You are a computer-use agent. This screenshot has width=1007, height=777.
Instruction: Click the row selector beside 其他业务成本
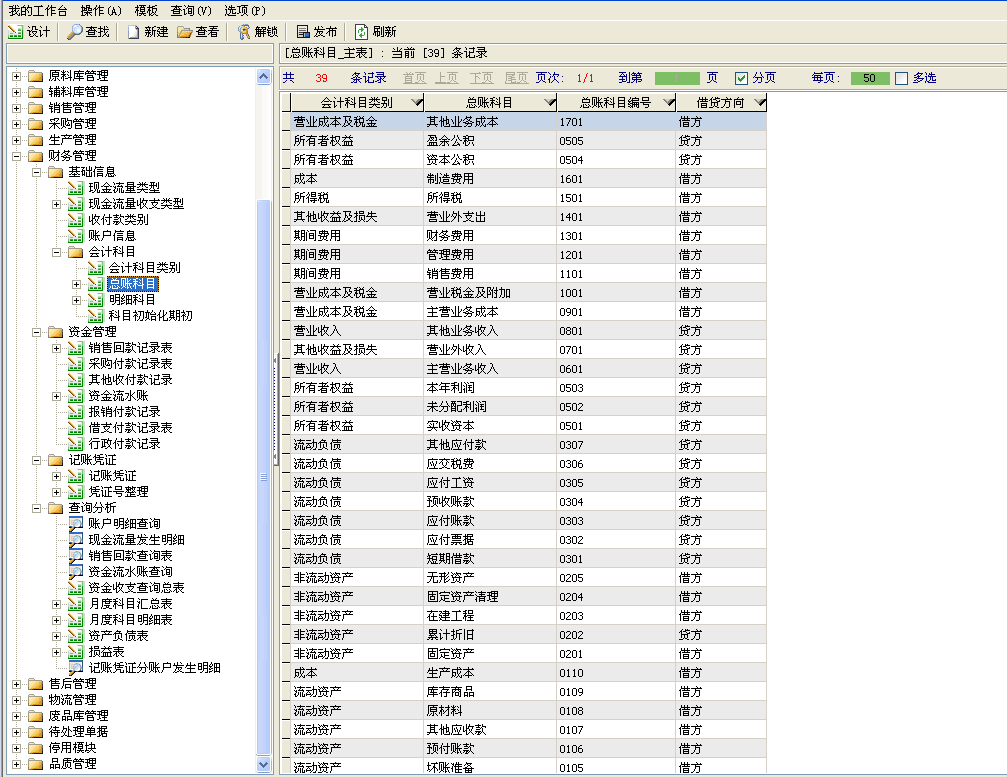coord(286,122)
